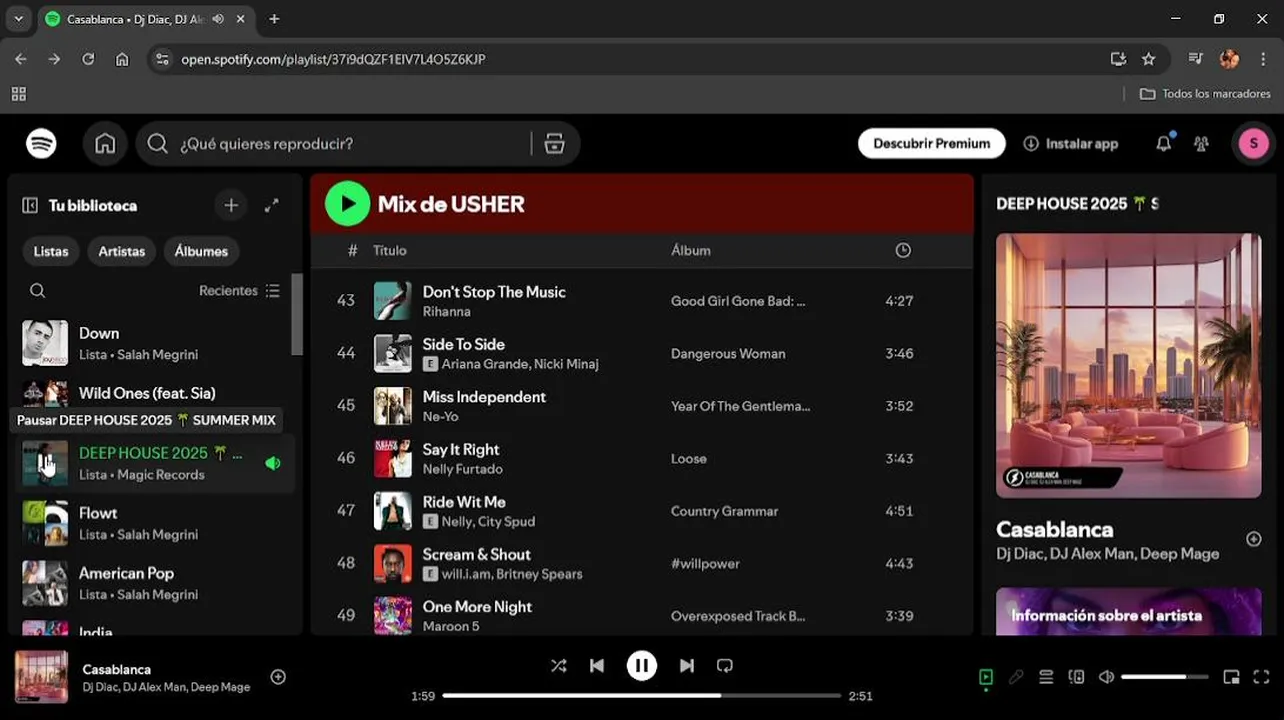Image resolution: width=1284 pixels, height=720 pixels.
Task: Open Información sobre el artista card
Action: [x=1128, y=611]
